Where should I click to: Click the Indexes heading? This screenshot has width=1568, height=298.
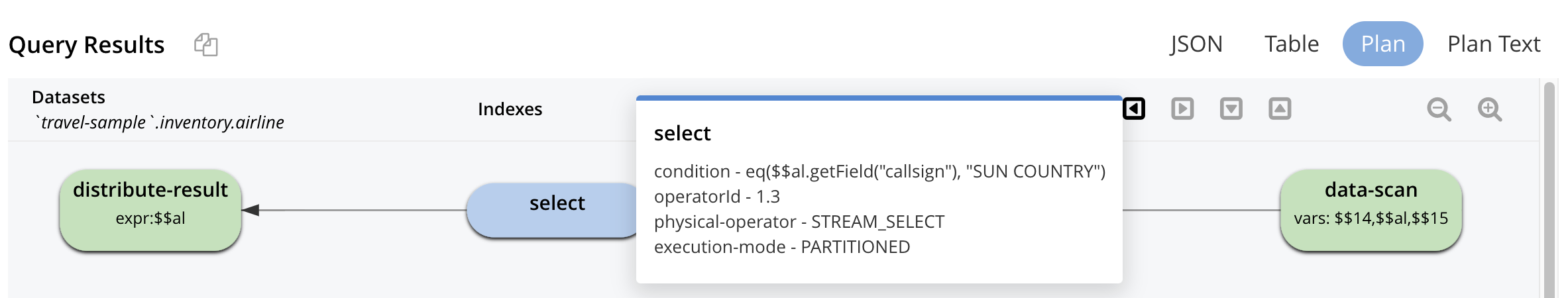(x=510, y=109)
